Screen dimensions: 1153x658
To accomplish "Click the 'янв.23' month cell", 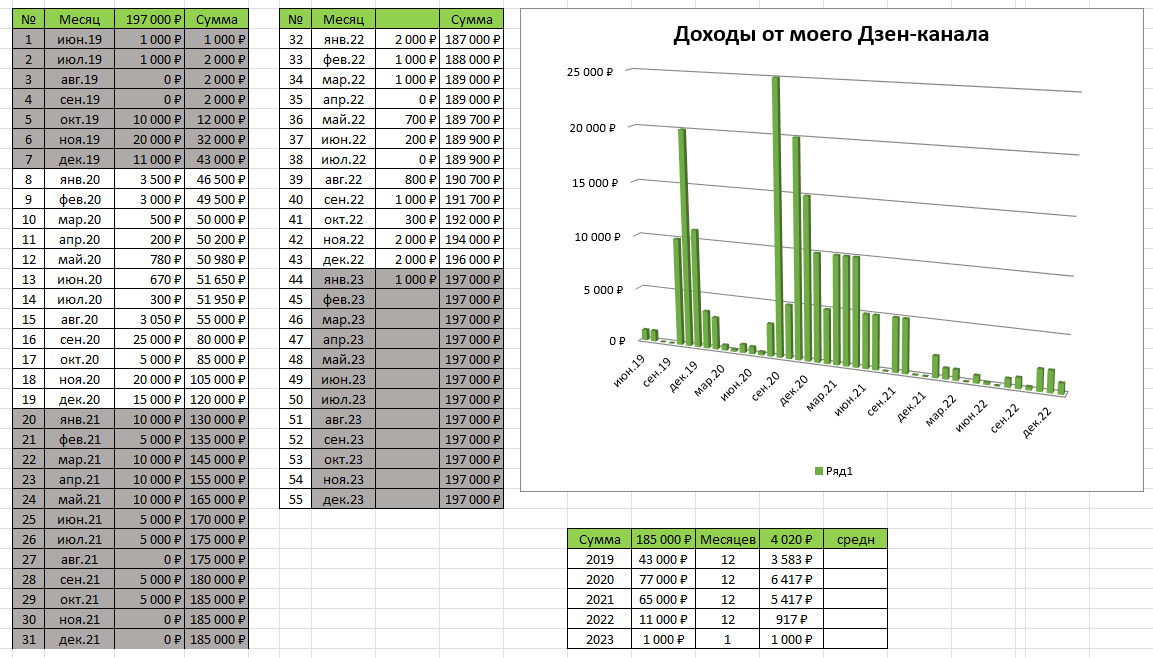I will point(343,279).
